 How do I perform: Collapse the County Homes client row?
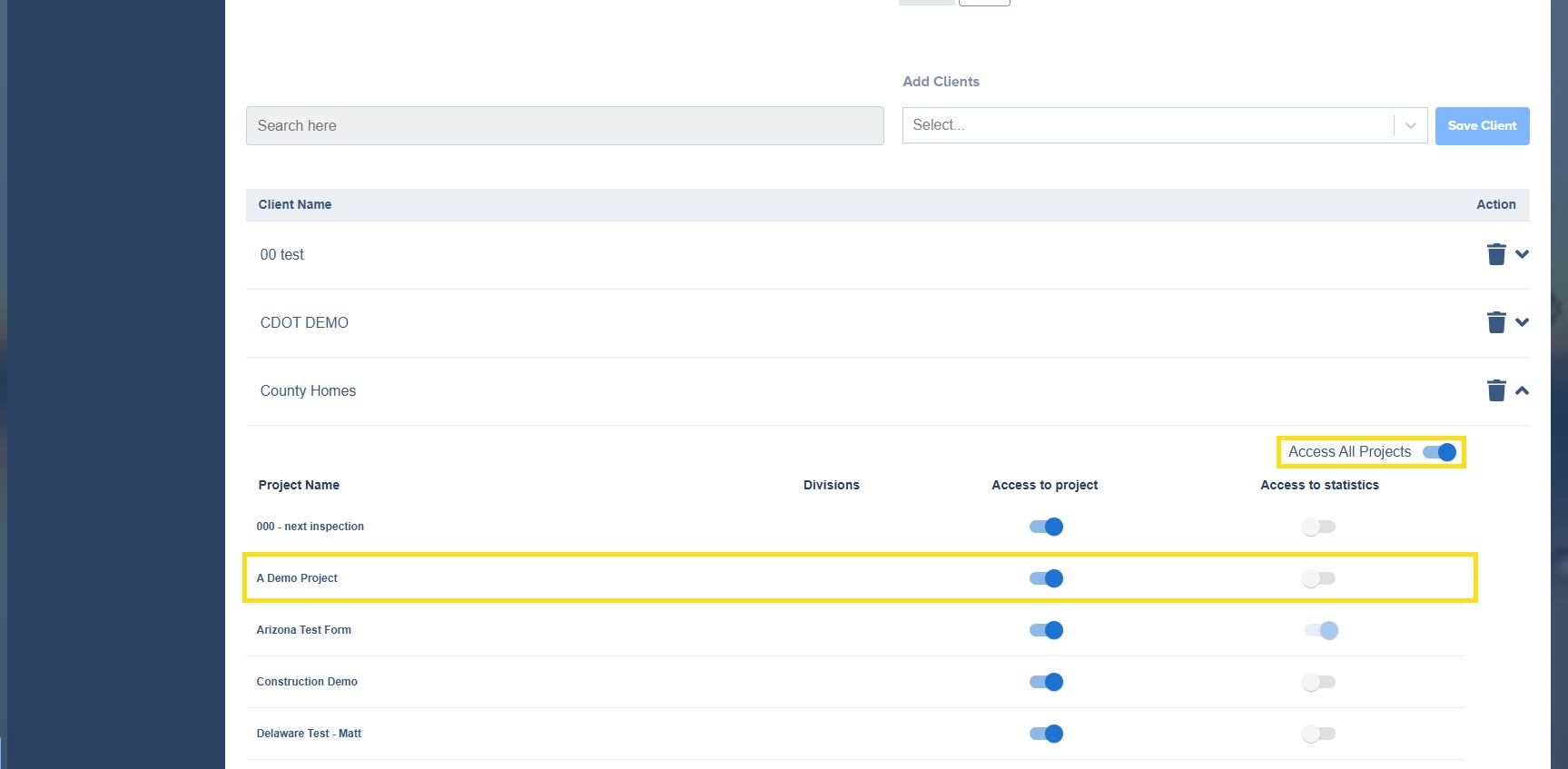pyautogui.click(x=1523, y=390)
